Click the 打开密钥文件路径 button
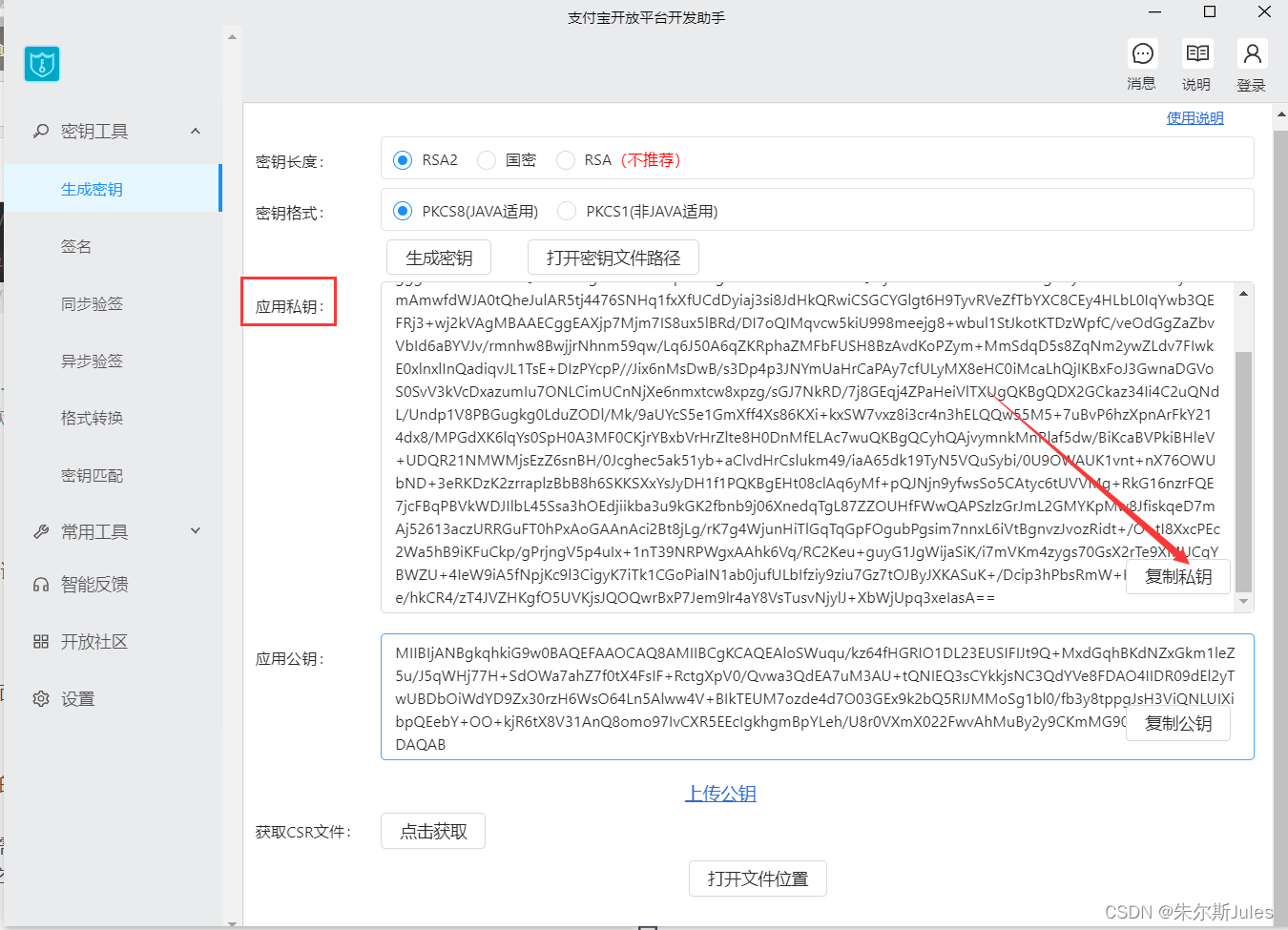Image resolution: width=1288 pixels, height=930 pixels. pyautogui.click(x=613, y=258)
